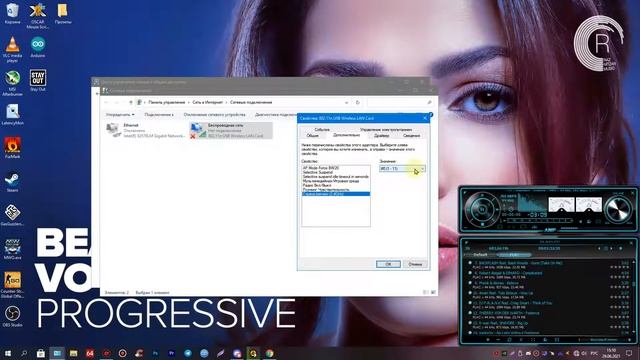This screenshot has height=360, width=640.
Task: Close the AIMP playlist window
Action: (x=632, y=242)
